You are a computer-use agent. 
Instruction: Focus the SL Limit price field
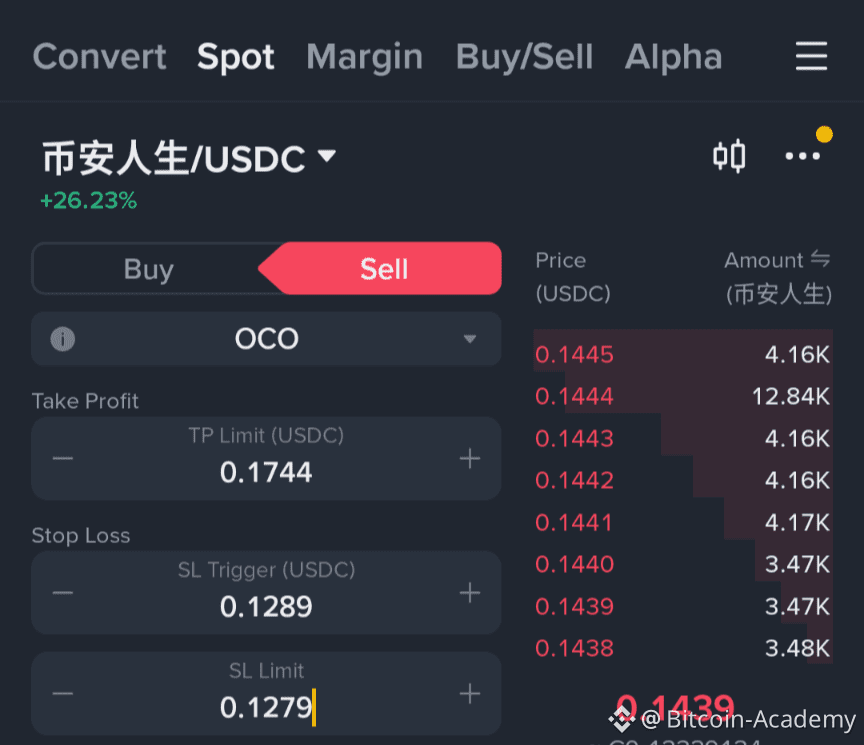266,693
